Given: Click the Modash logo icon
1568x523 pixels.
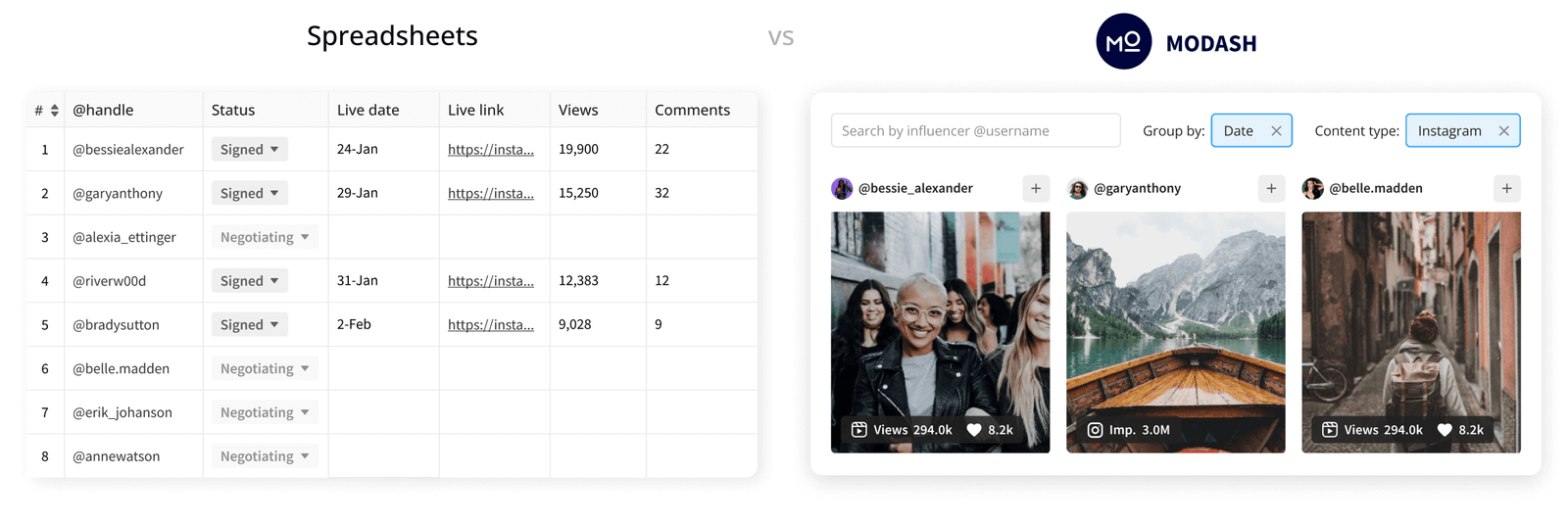Looking at the screenshot, I should 1123,42.
